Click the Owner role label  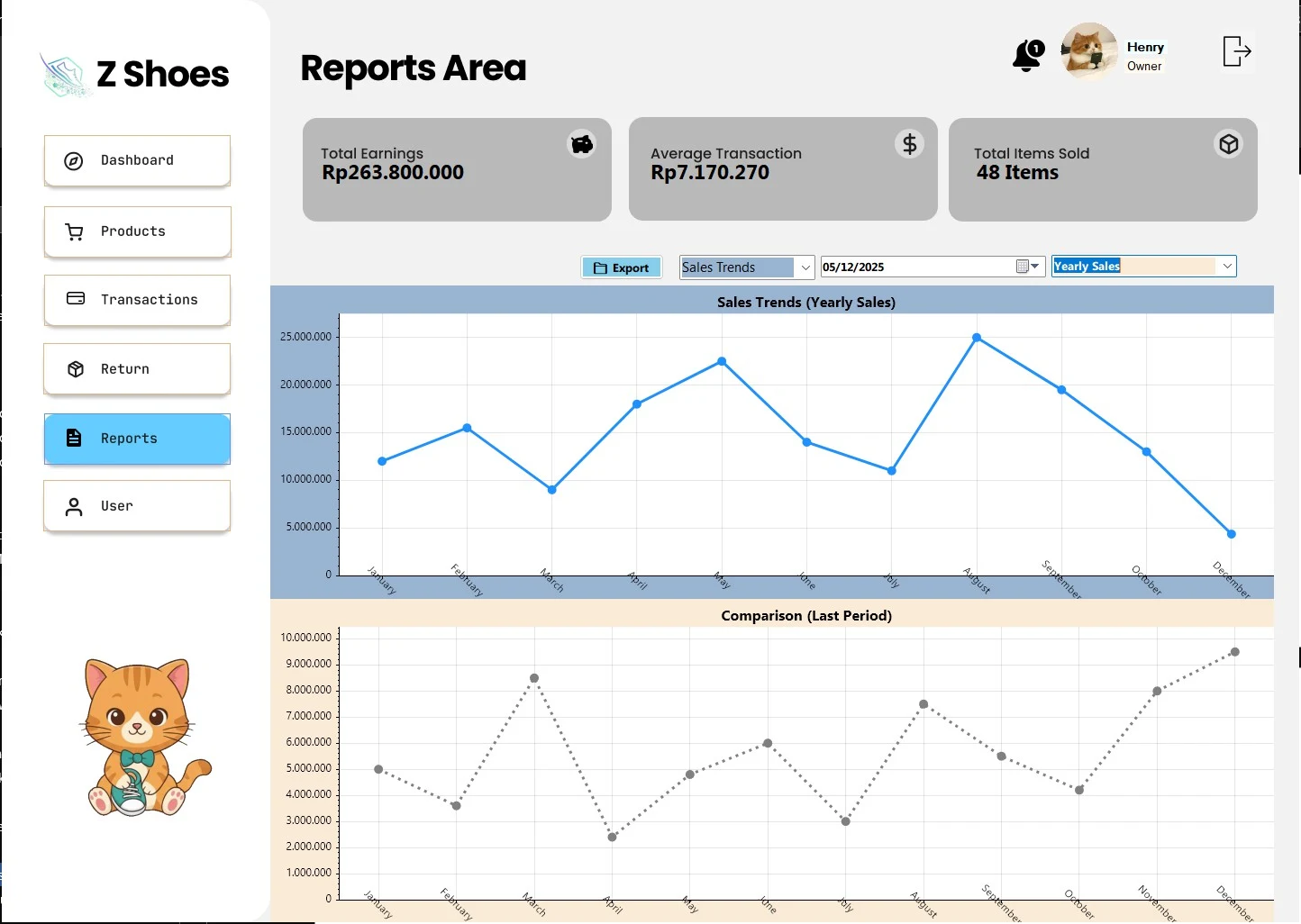click(x=1144, y=66)
